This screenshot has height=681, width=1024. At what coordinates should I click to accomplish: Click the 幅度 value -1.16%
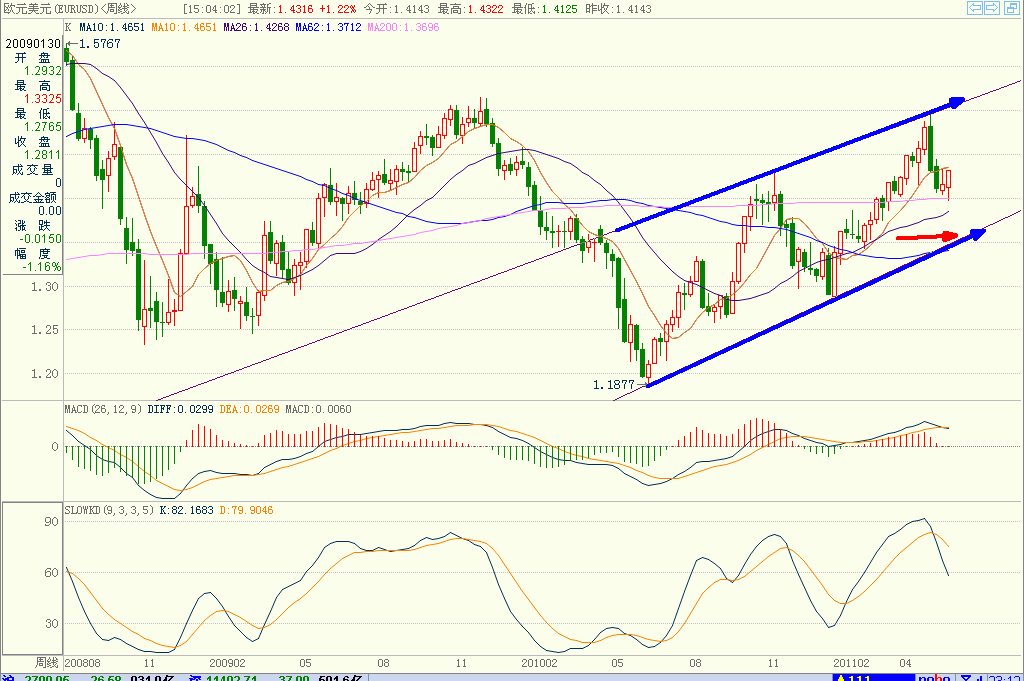(x=42, y=267)
